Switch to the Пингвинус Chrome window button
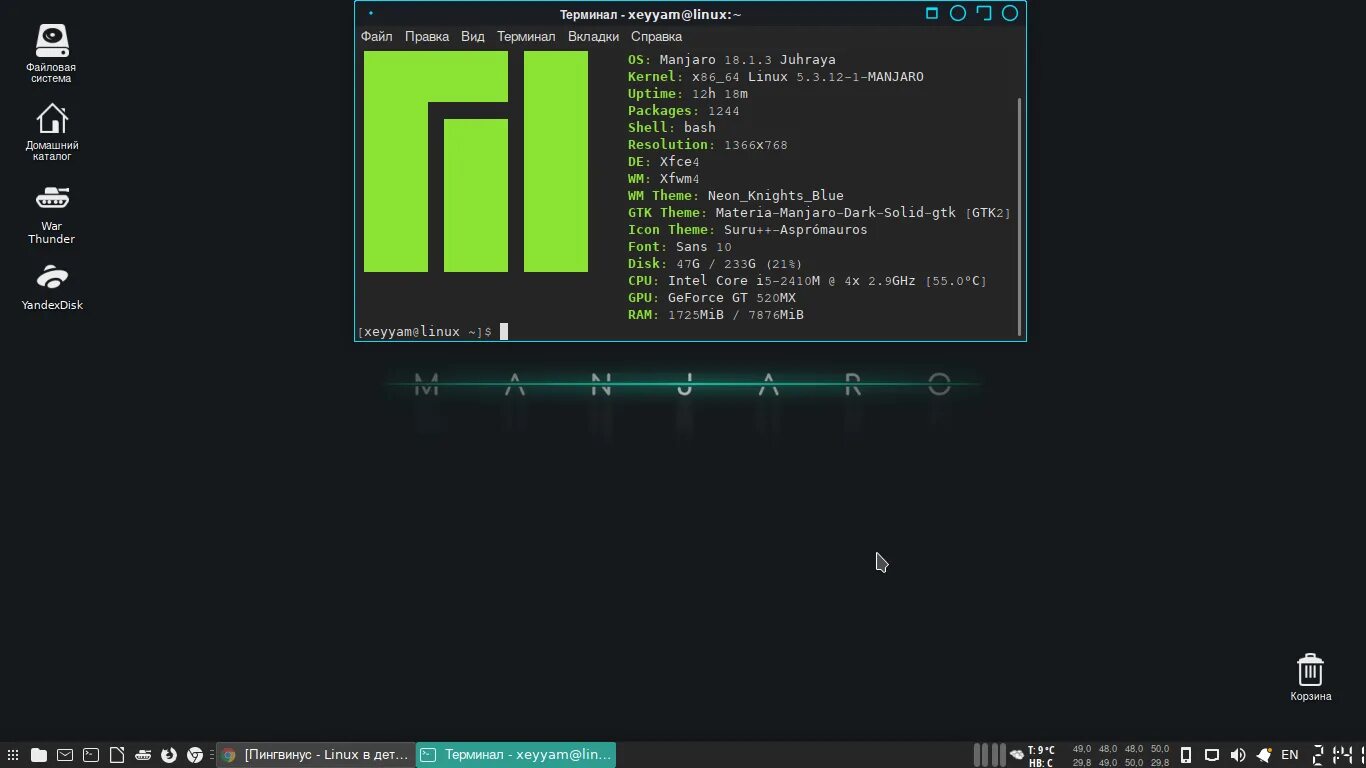 tap(315, 755)
